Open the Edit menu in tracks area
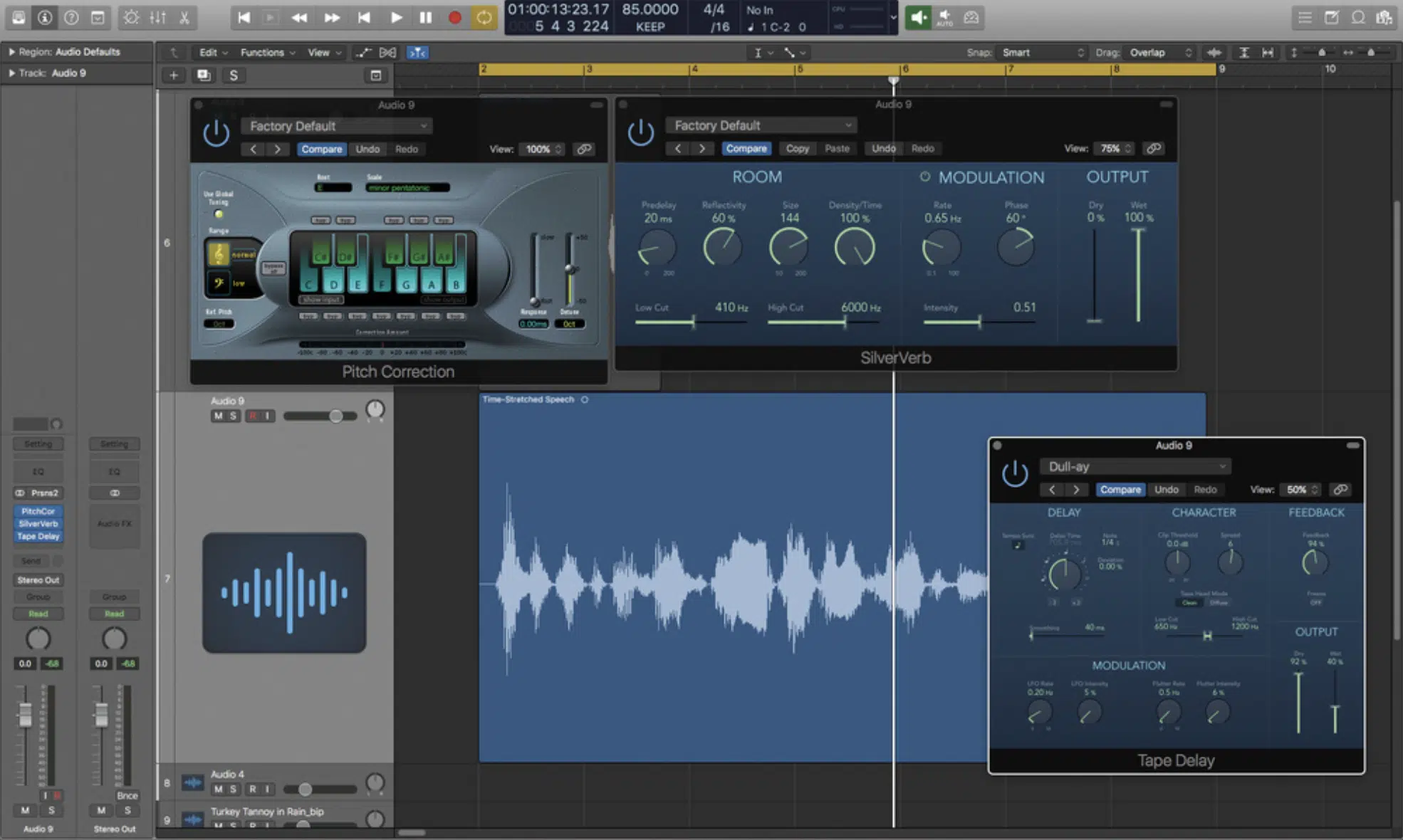Screen dimensions: 1403x840 point(212,53)
